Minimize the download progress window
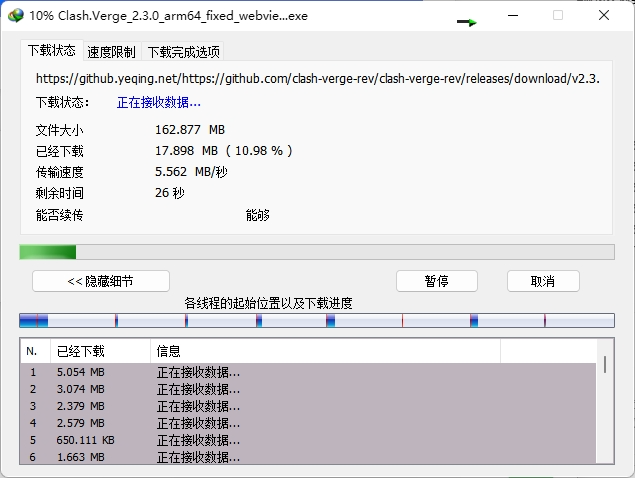Image resolution: width=635 pixels, height=478 pixels. [513, 16]
